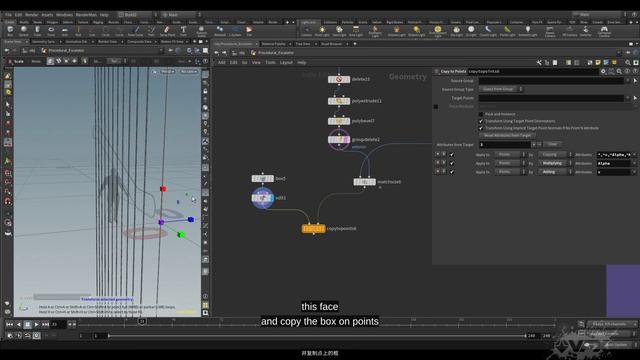Image resolution: width=640 pixels, height=360 pixels.
Task: Open the File menu
Action: [x=8, y=15]
